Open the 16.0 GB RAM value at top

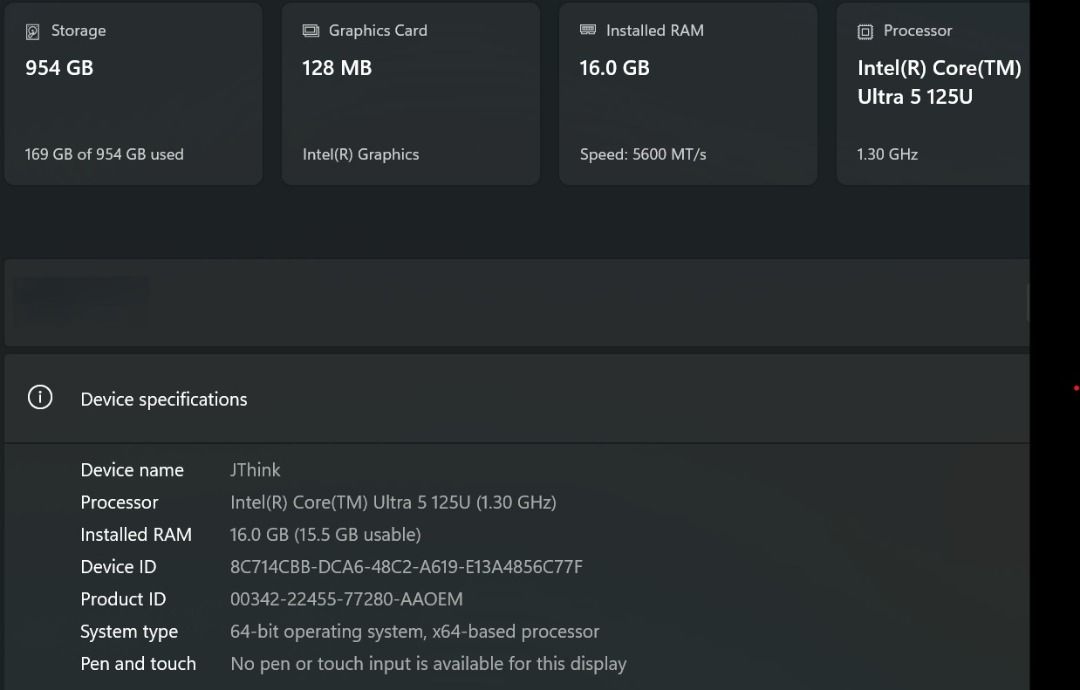(614, 68)
